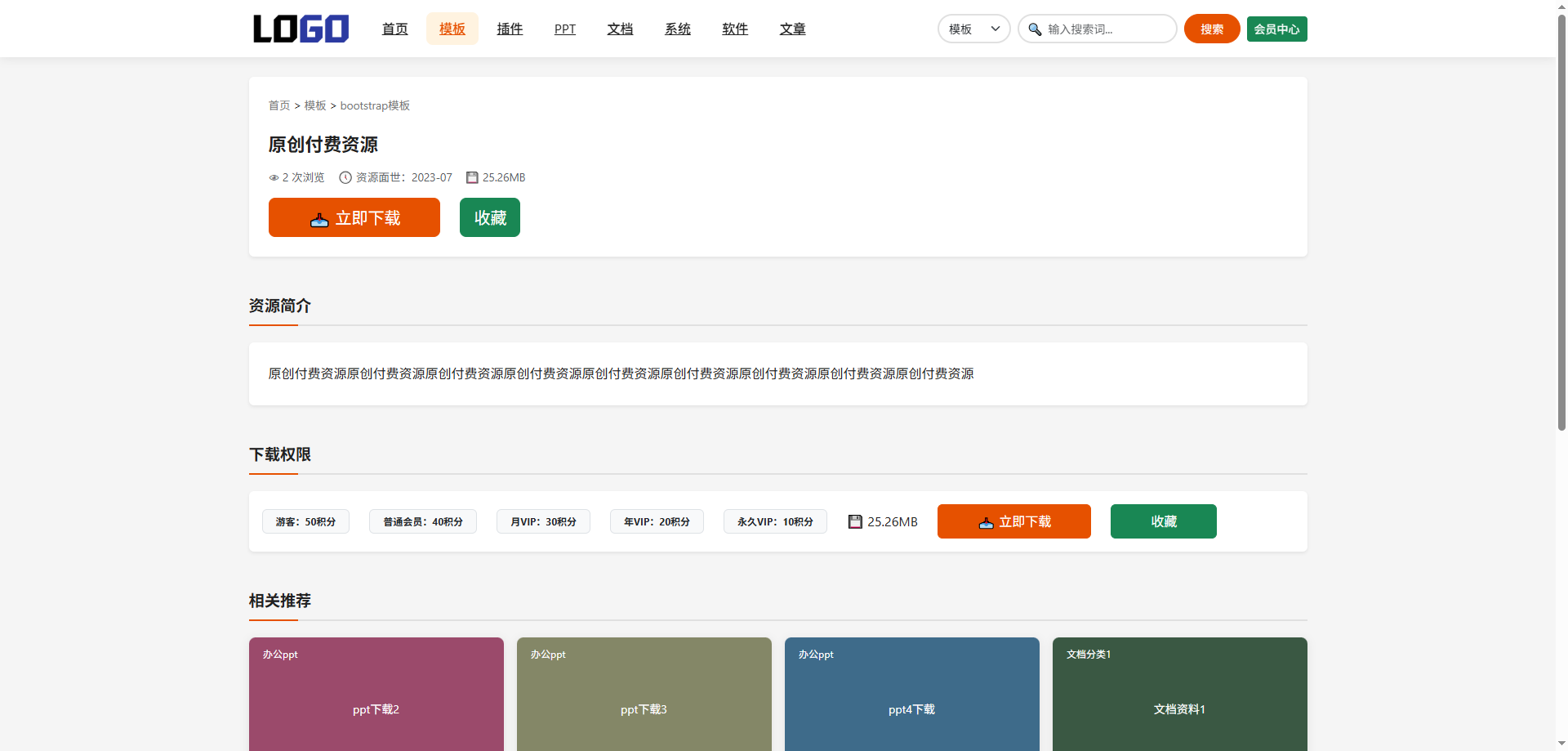Click the 游客：50积分 tag
1568x751 pixels.
point(305,521)
